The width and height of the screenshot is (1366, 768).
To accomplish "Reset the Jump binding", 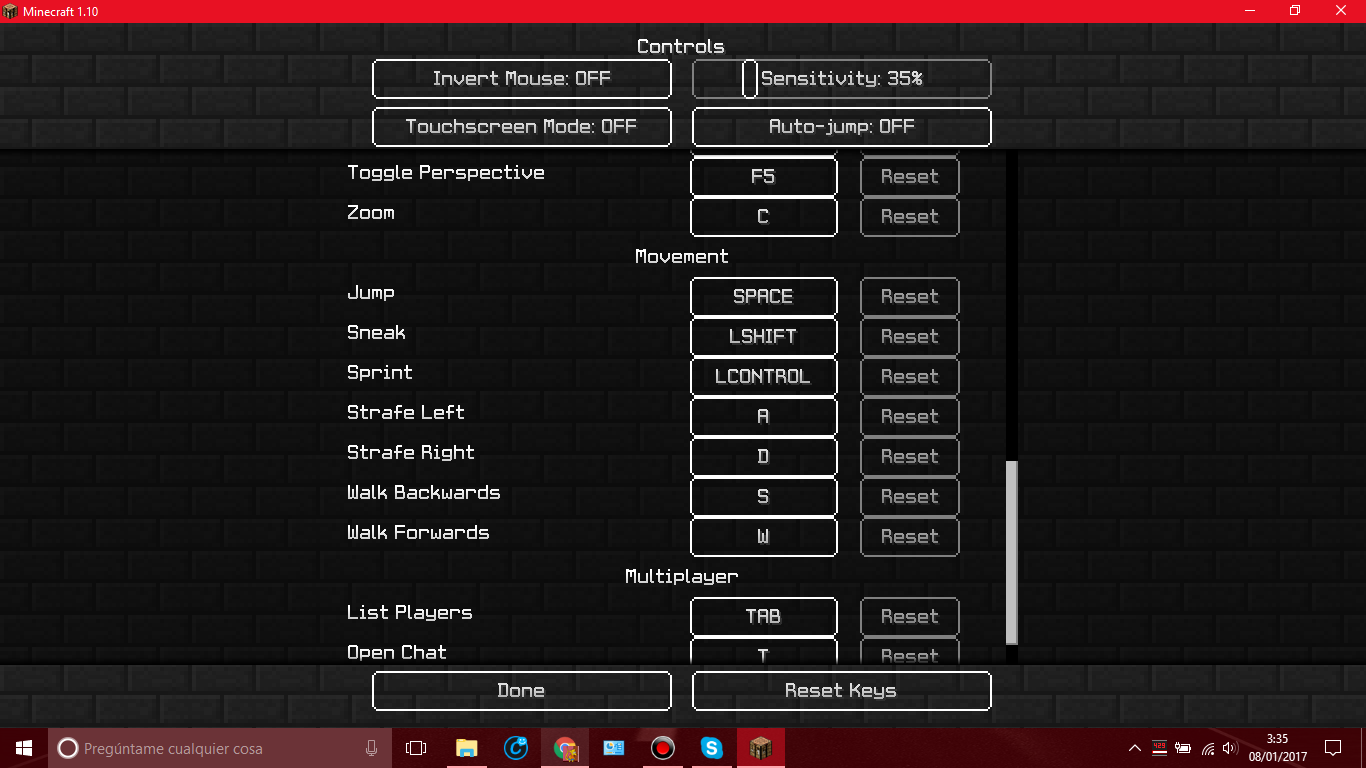I will [x=909, y=297].
